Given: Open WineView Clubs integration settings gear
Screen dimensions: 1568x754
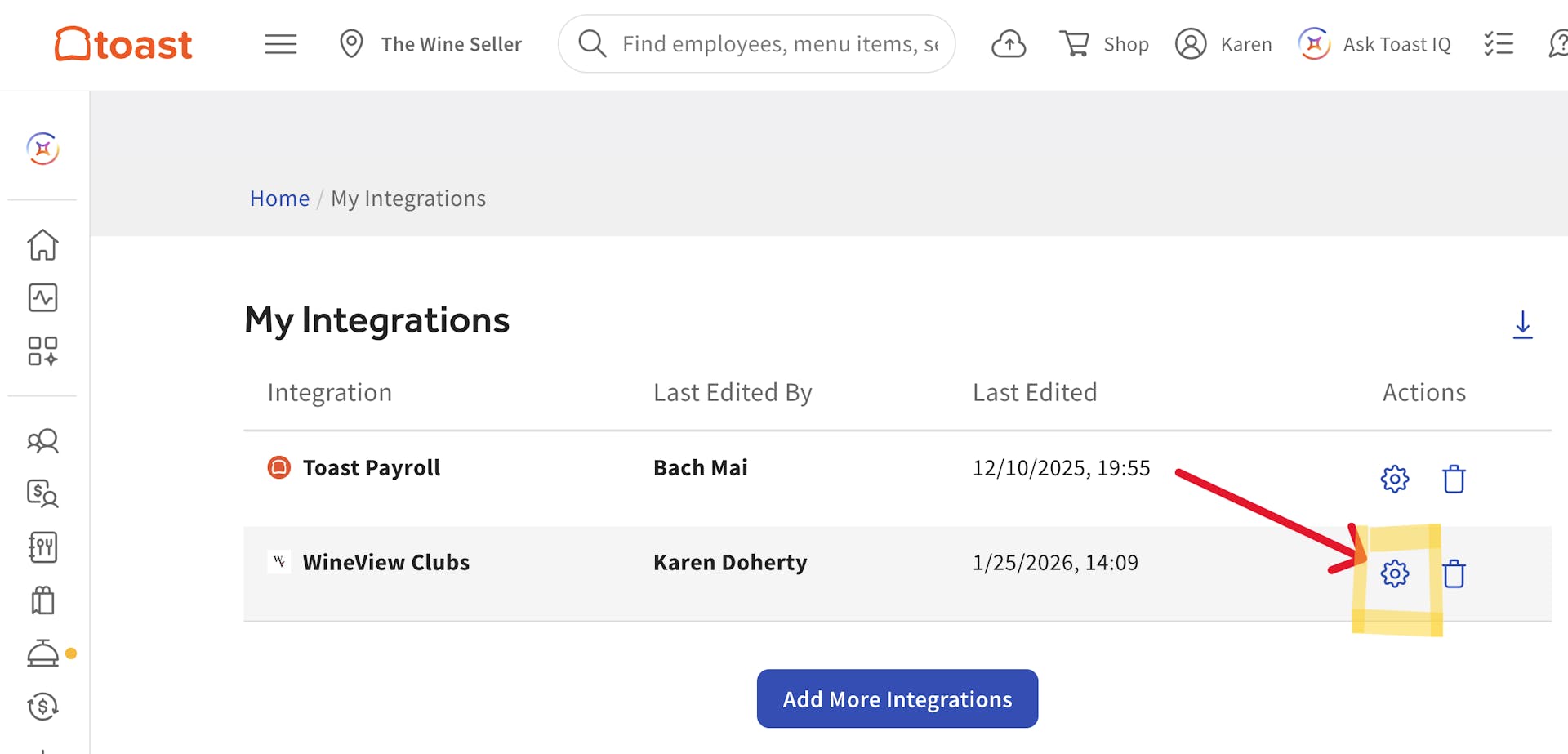Looking at the screenshot, I should [1394, 574].
